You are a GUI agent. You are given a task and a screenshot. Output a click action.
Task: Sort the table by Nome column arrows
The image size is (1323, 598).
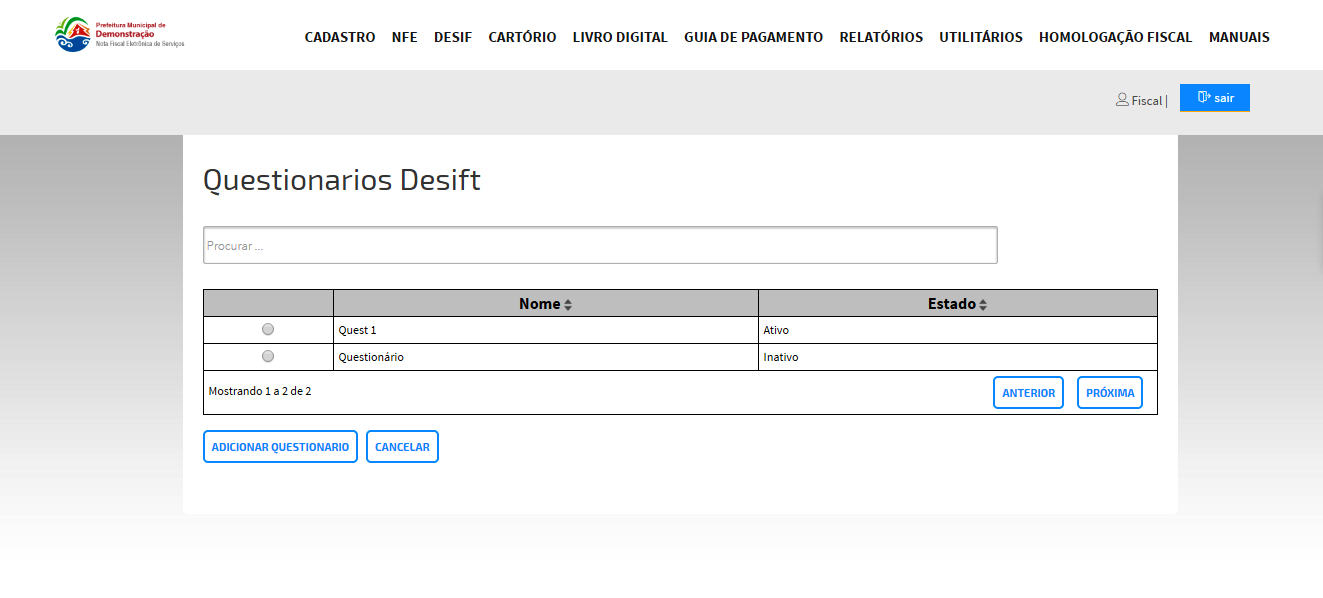568,304
